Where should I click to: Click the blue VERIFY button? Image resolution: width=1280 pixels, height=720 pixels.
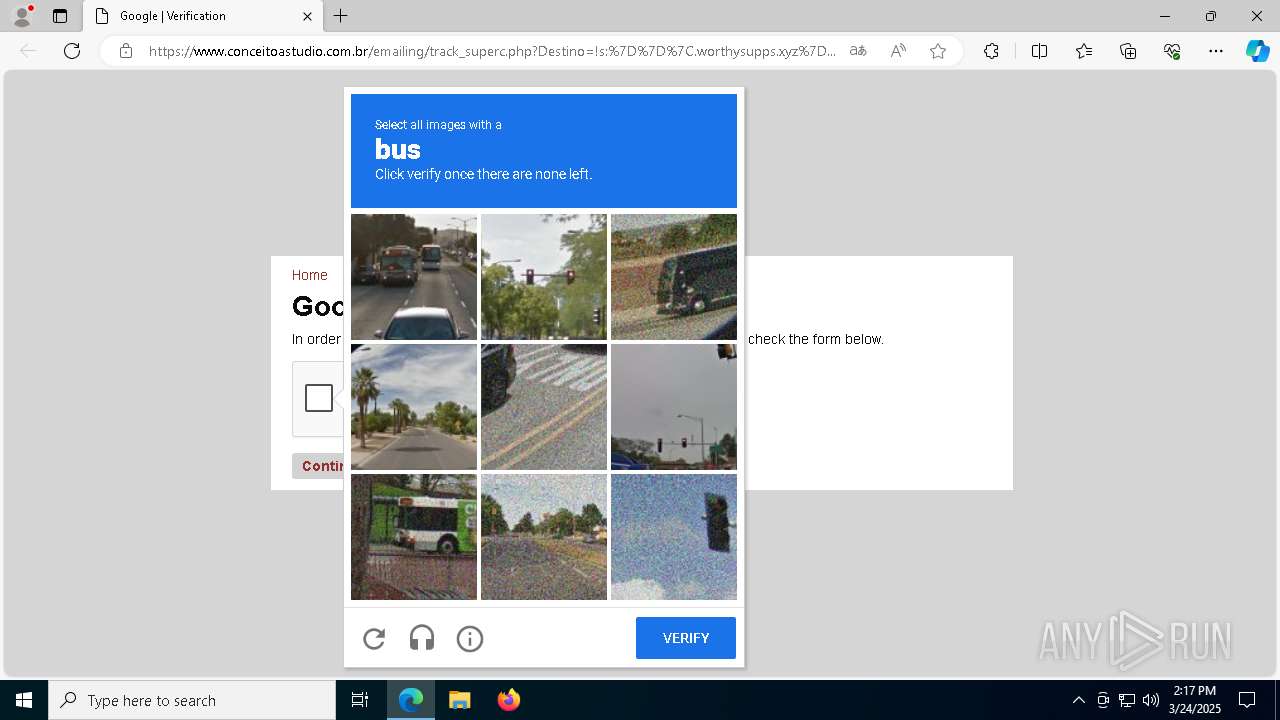coord(686,638)
